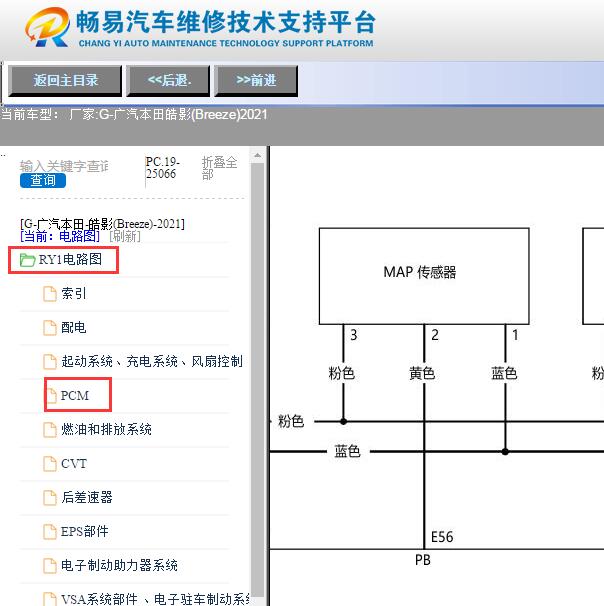Open the EPS部件 tree entry
This screenshot has width=604, height=606.
85,531
